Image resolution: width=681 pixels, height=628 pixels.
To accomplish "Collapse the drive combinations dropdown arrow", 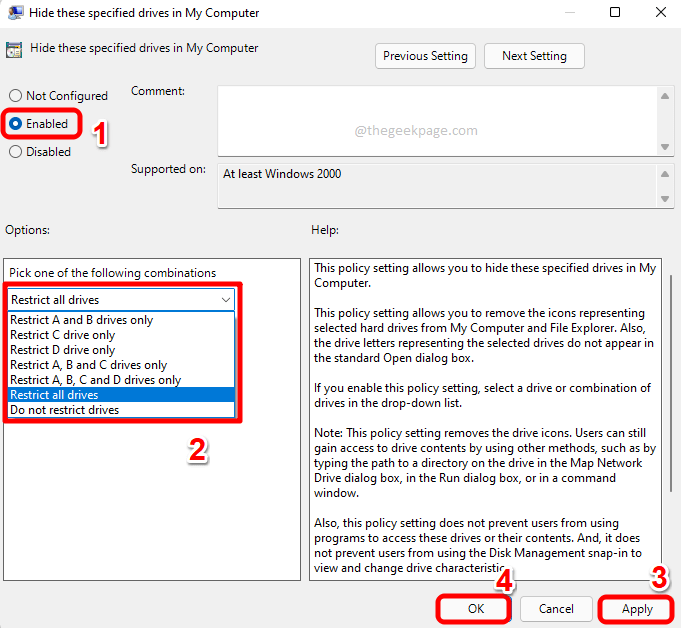I will [225, 300].
